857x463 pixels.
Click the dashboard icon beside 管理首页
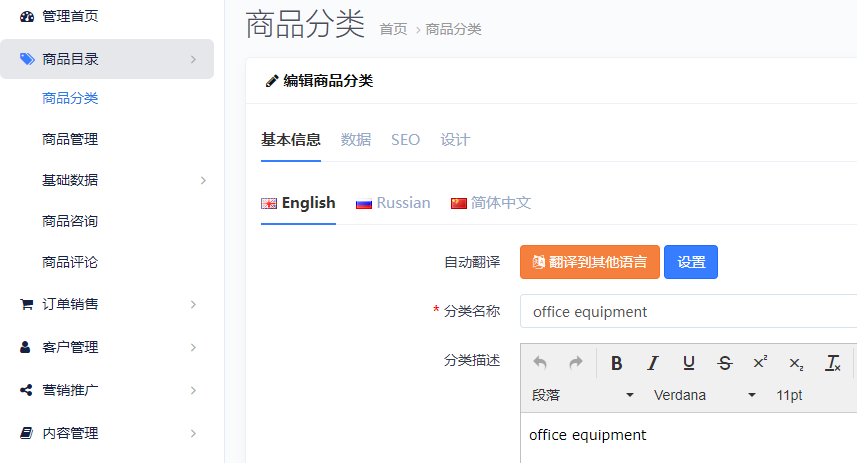click(x=27, y=16)
